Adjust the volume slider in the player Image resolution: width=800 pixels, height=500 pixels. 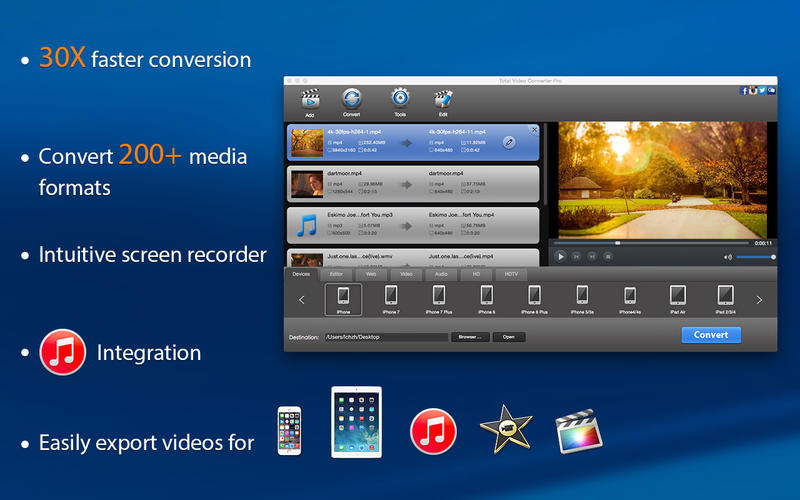(x=756, y=257)
